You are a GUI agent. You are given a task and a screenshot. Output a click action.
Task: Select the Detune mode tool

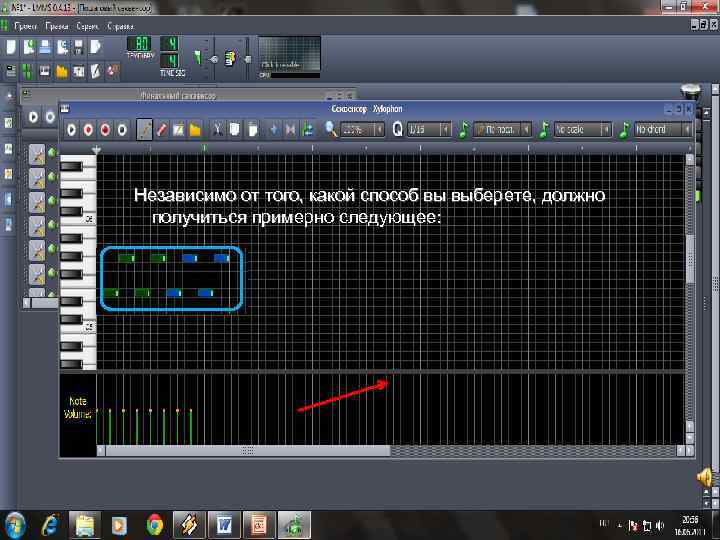(195, 130)
